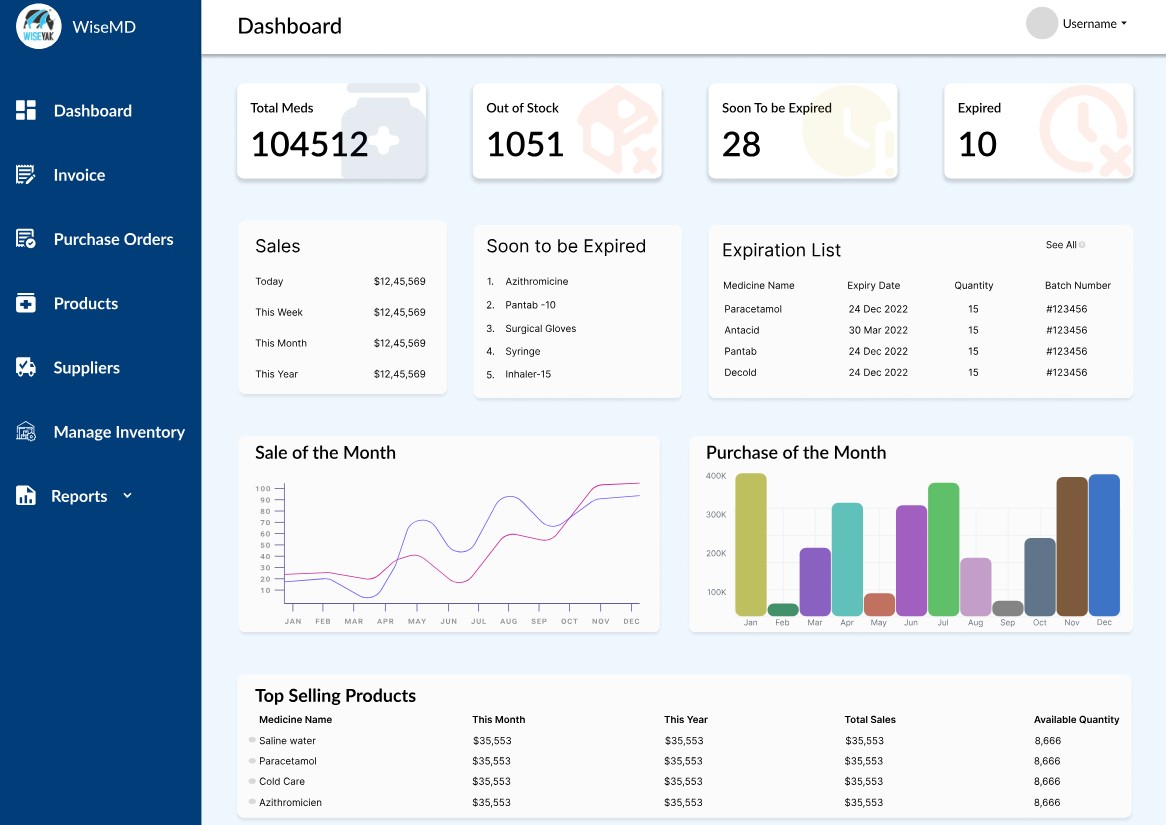Click the user avatar circle
This screenshot has height=825, width=1166.
click(1042, 24)
